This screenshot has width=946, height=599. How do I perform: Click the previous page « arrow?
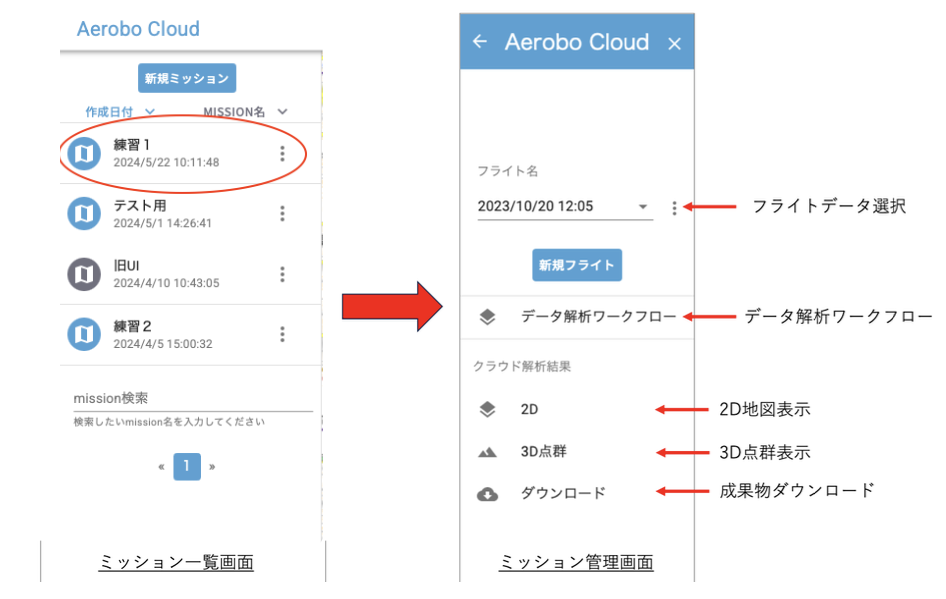point(161,467)
